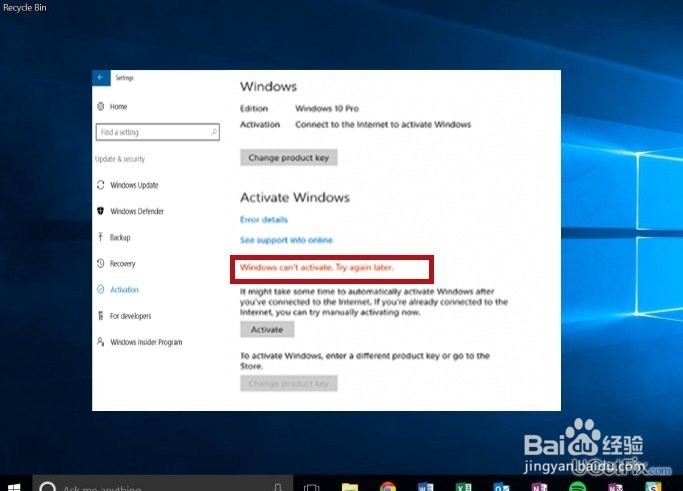Open Spotify from the taskbar

[x=578, y=487]
